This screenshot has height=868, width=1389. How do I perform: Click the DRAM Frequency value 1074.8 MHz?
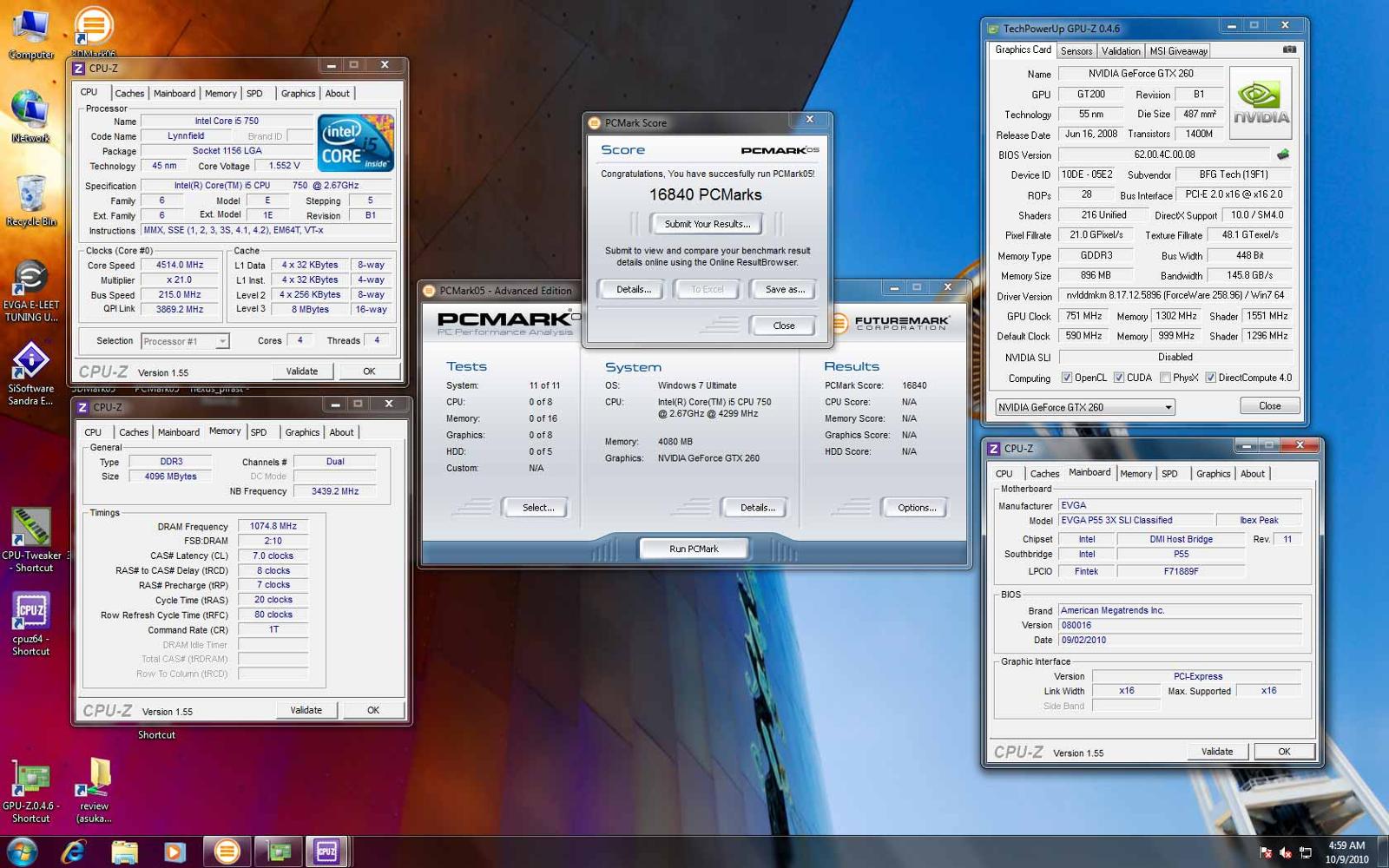(273, 526)
